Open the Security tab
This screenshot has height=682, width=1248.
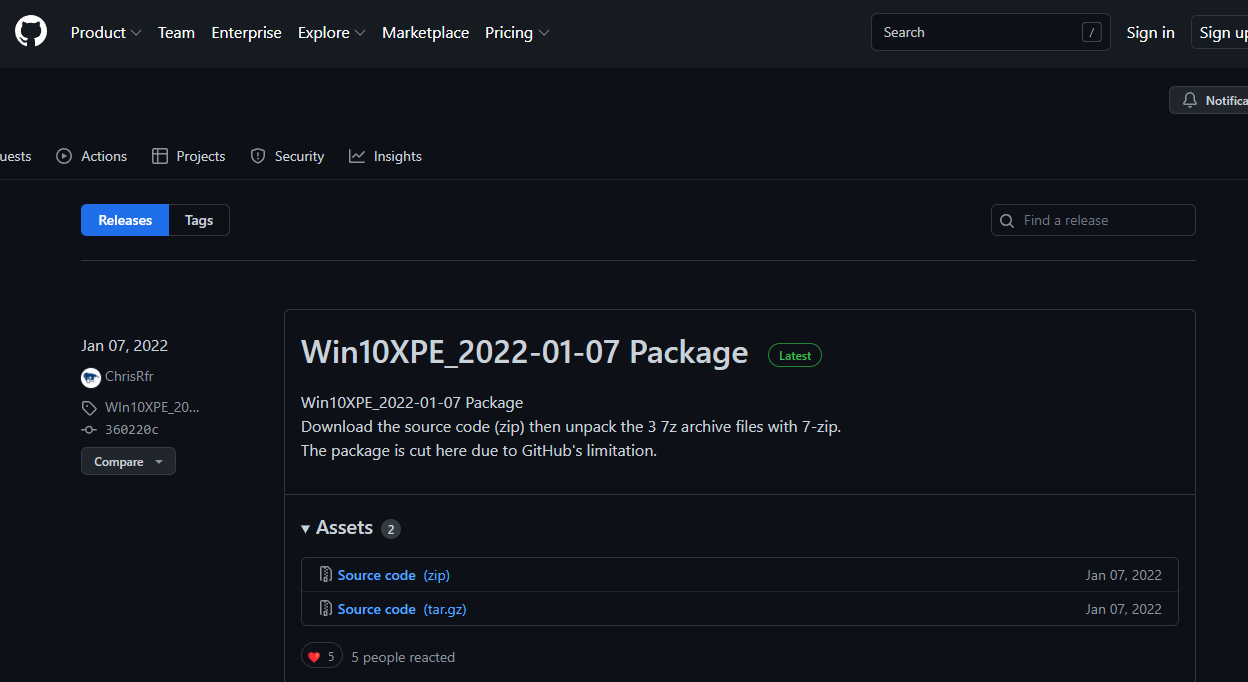tap(287, 156)
